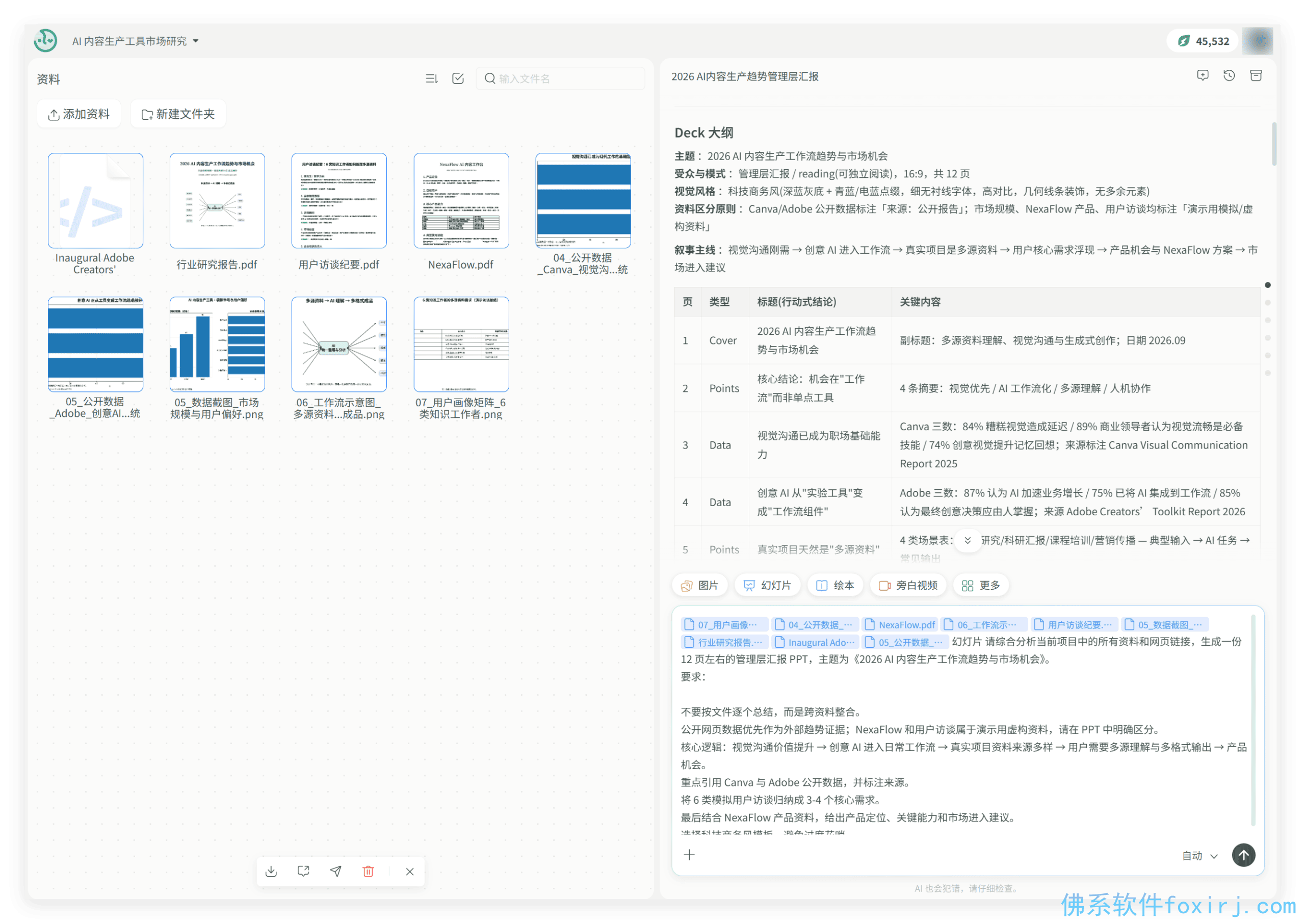Click the 05_公开数据 attachment chip

(x=905, y=642)
